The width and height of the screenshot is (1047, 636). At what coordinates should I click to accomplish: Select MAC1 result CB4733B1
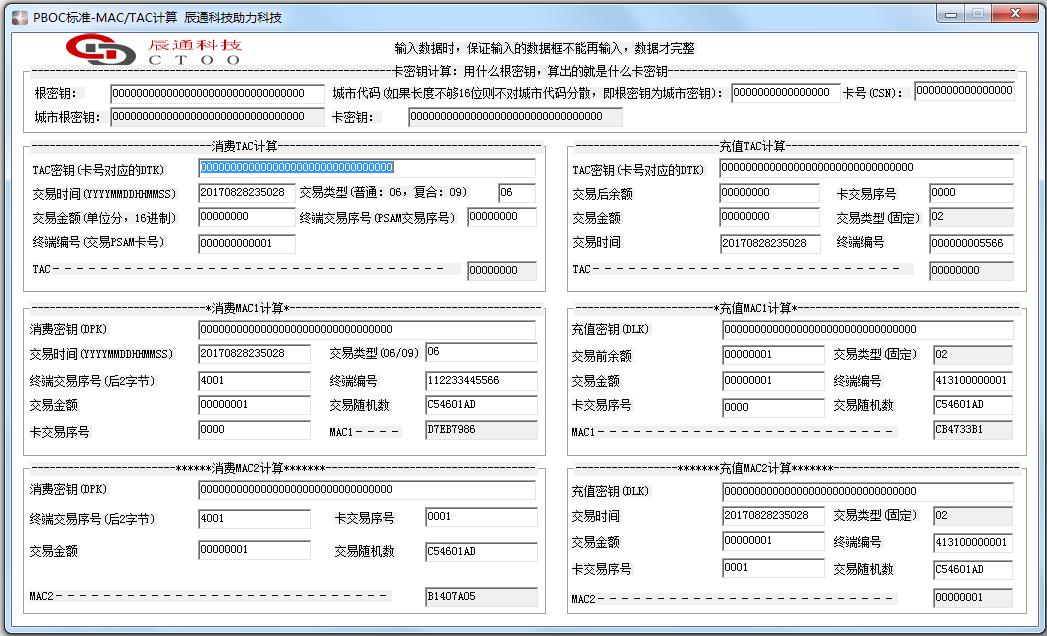coord(973,430)
